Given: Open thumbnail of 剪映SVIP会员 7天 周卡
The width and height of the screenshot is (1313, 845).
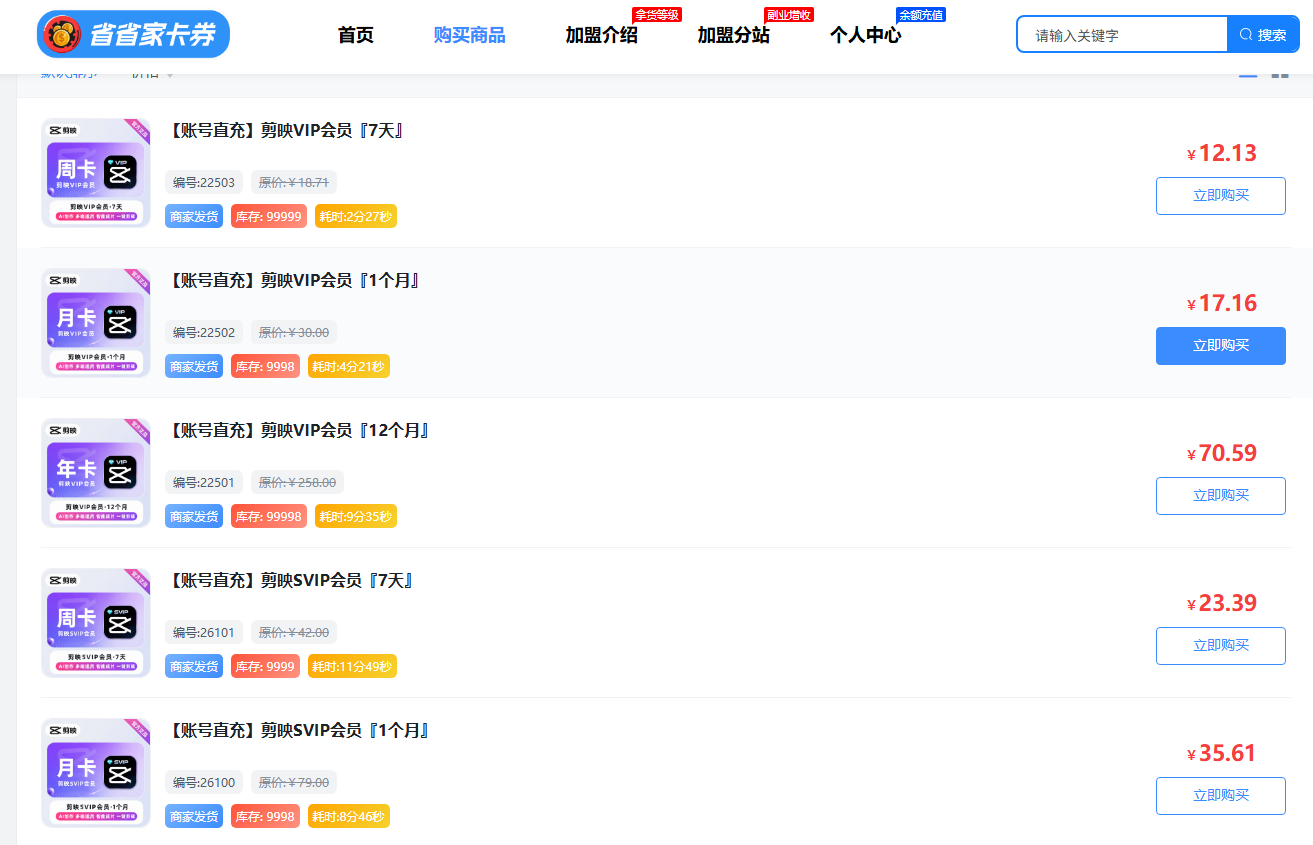Looking at the screenshot, I should coord(96,623).
